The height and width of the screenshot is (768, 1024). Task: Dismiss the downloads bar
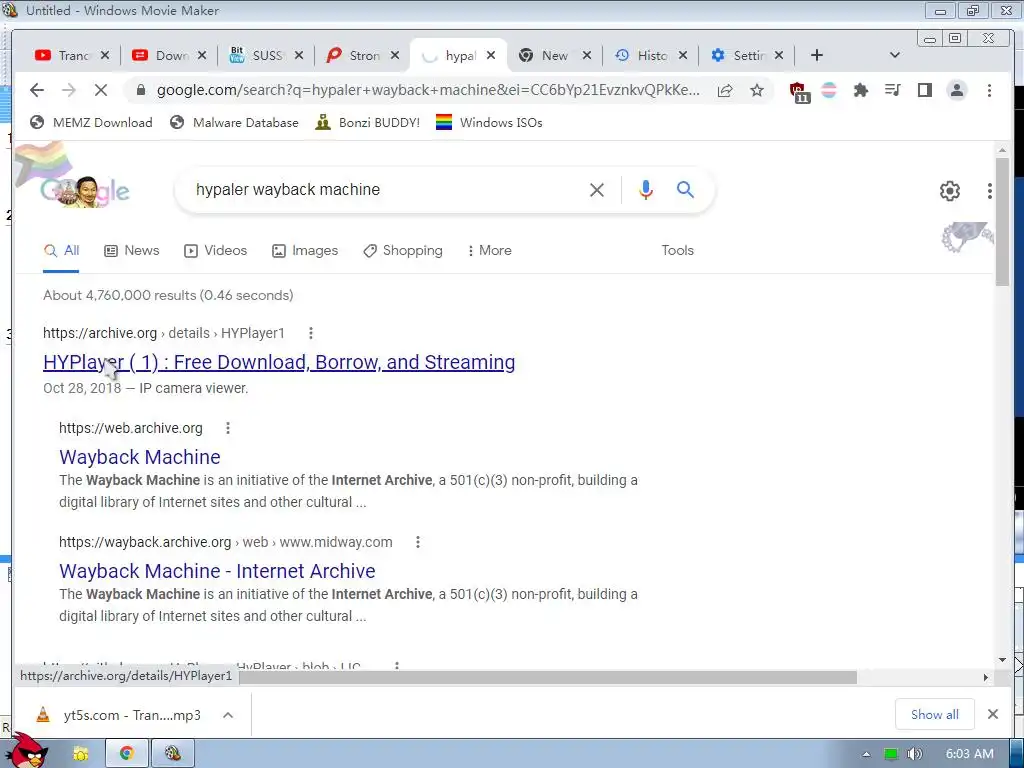coord(993,714)
